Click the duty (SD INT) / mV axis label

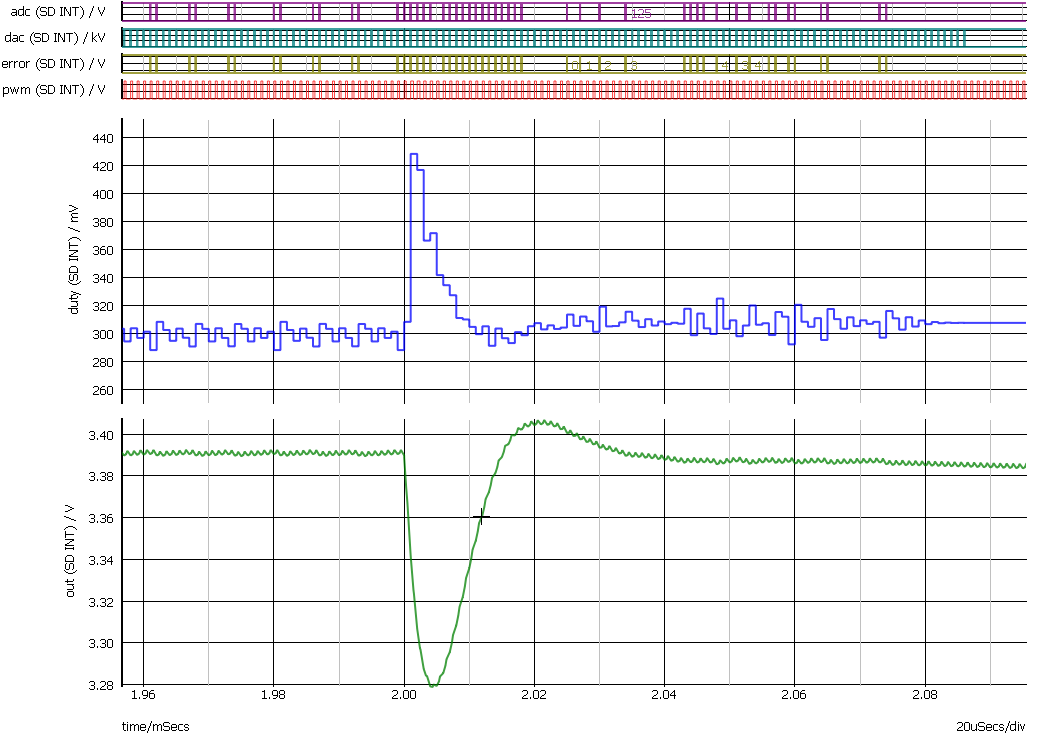72,262
